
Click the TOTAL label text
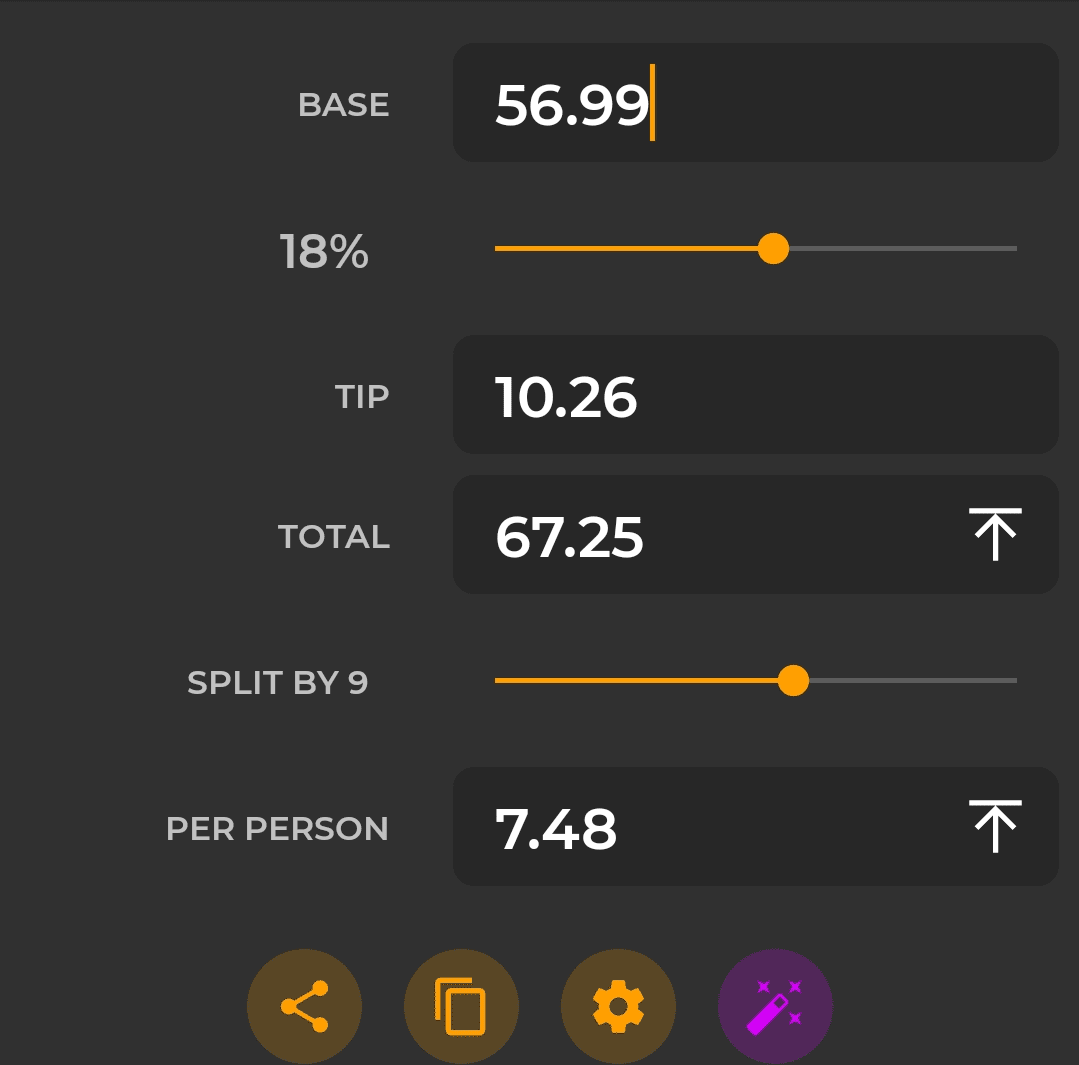tap(334, 537)
